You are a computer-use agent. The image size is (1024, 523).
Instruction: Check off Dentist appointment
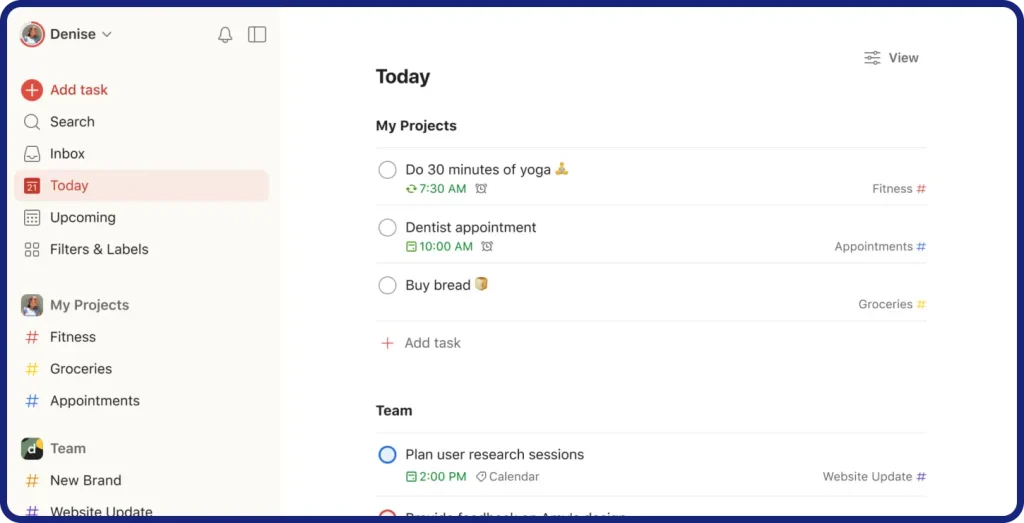[x=387, y=227]
